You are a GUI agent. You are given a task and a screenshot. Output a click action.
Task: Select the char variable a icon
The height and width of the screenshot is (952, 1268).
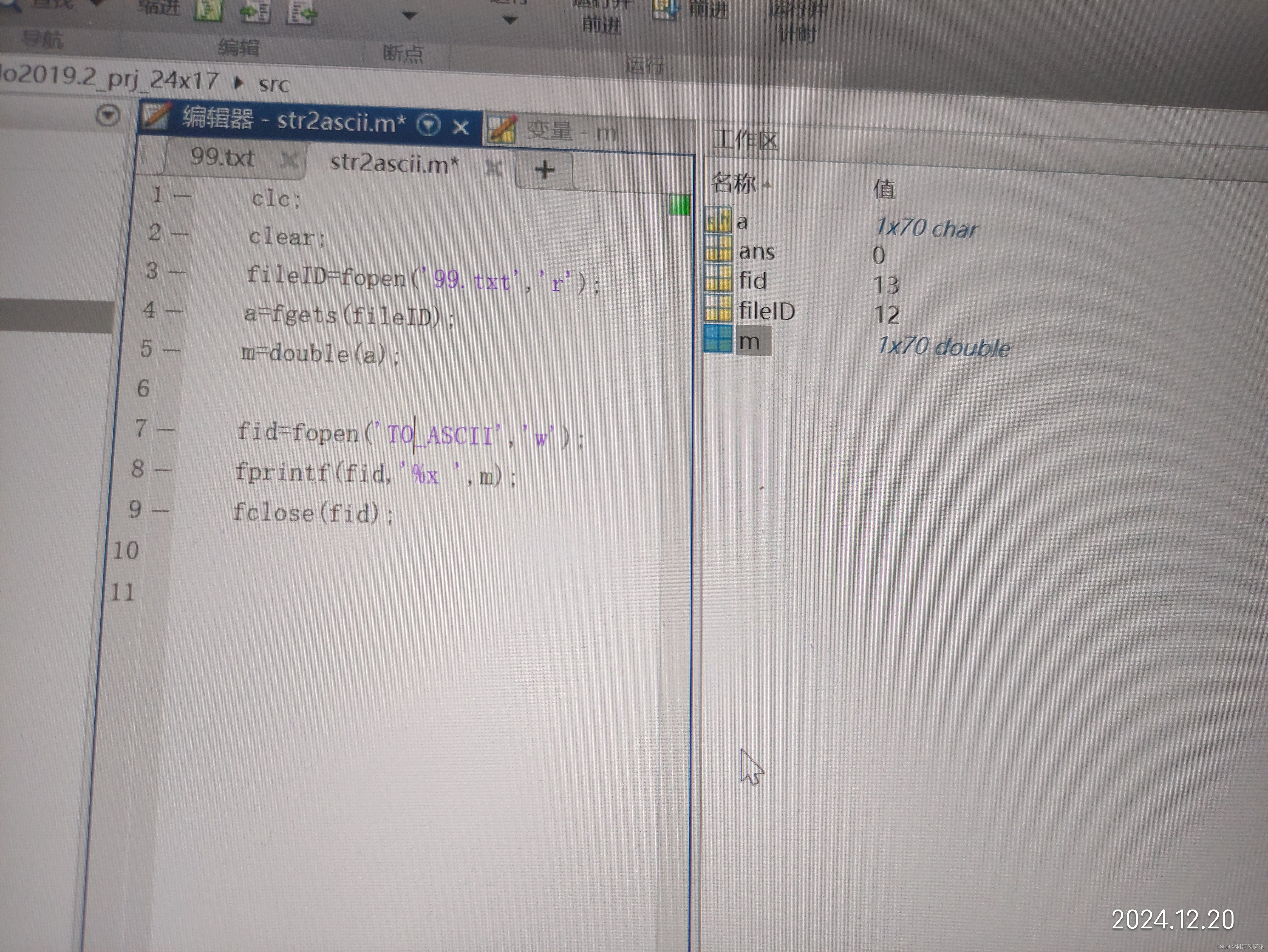[x=718, y=220]
